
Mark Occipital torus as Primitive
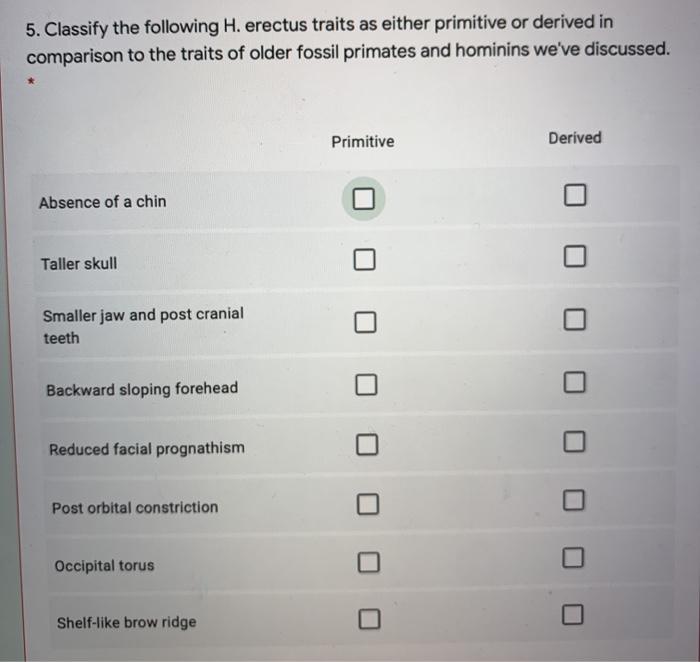tap(369, 562)
